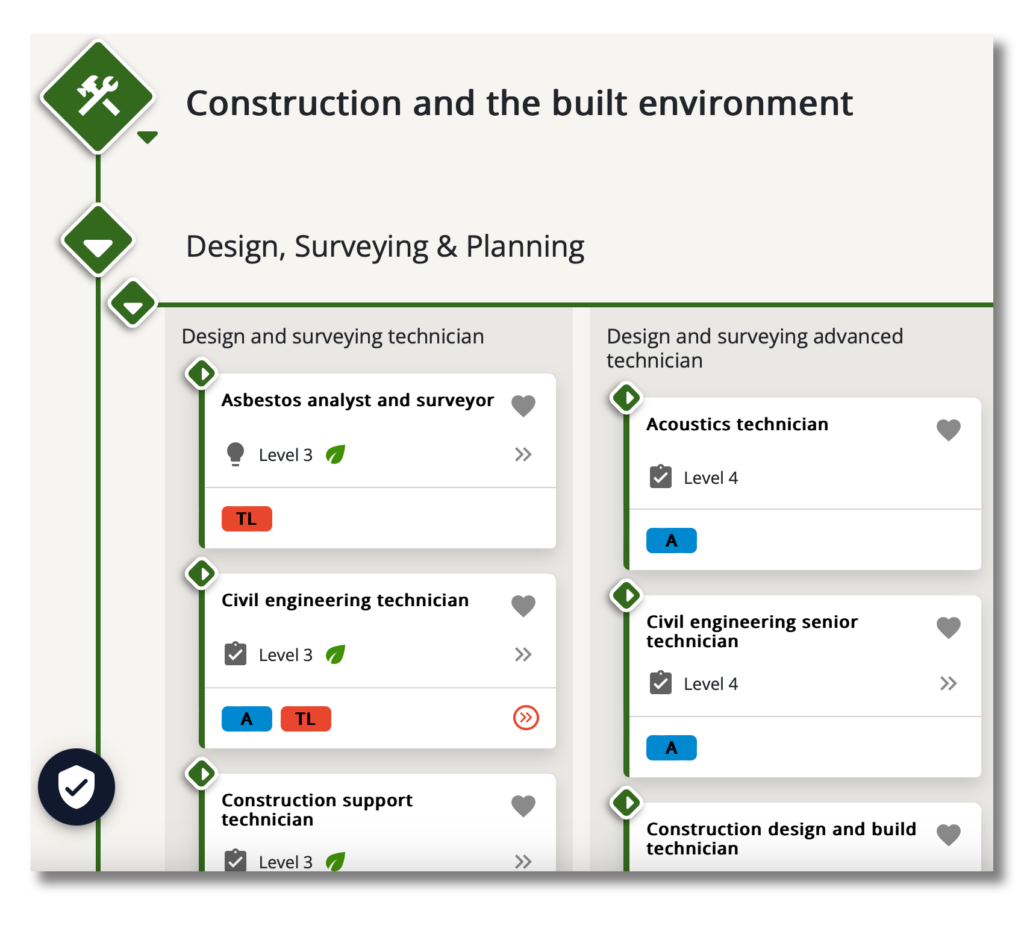Click the green leaf icon on Asbestos analyst
Image resolution: width=1024 pixels, height=934 pixels.
click(336, 455)
